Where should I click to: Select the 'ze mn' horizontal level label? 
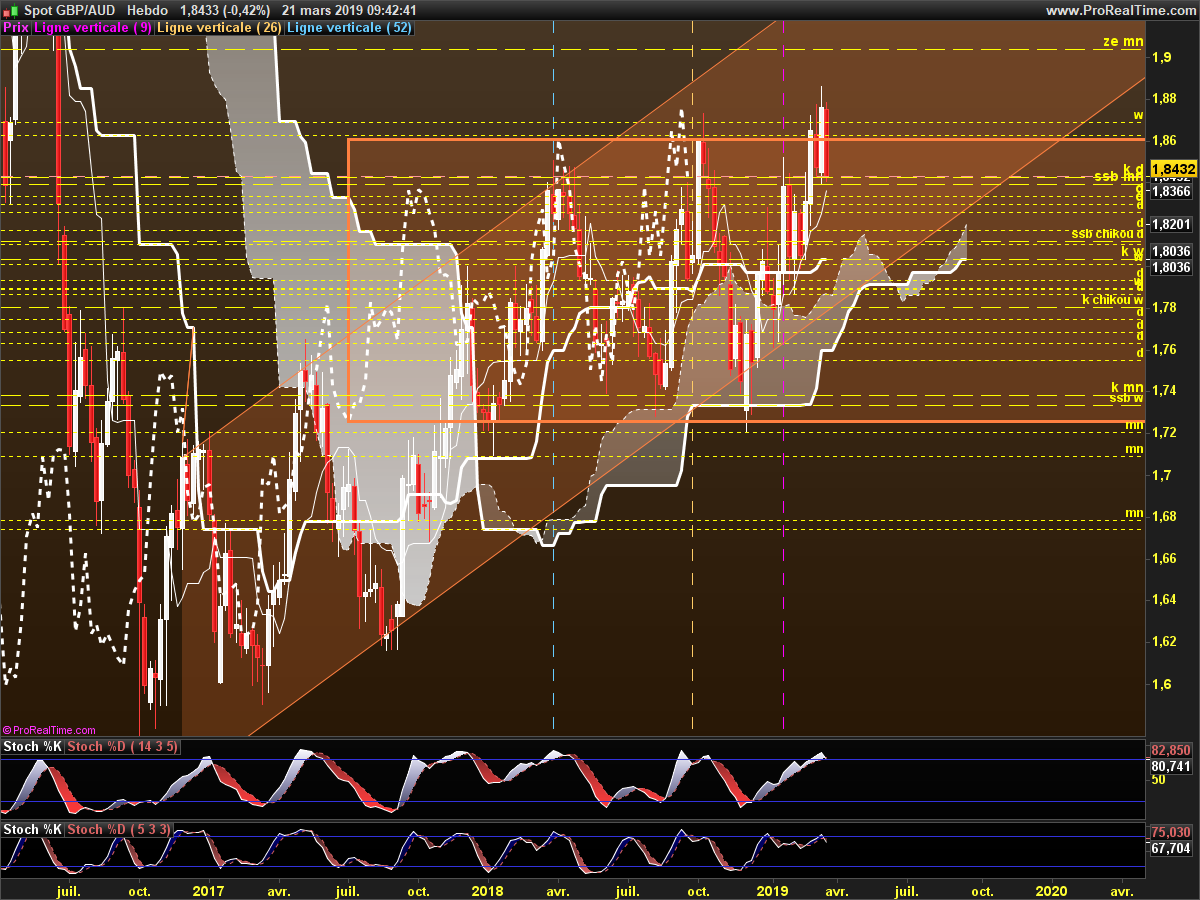[x=1122, y=41]
